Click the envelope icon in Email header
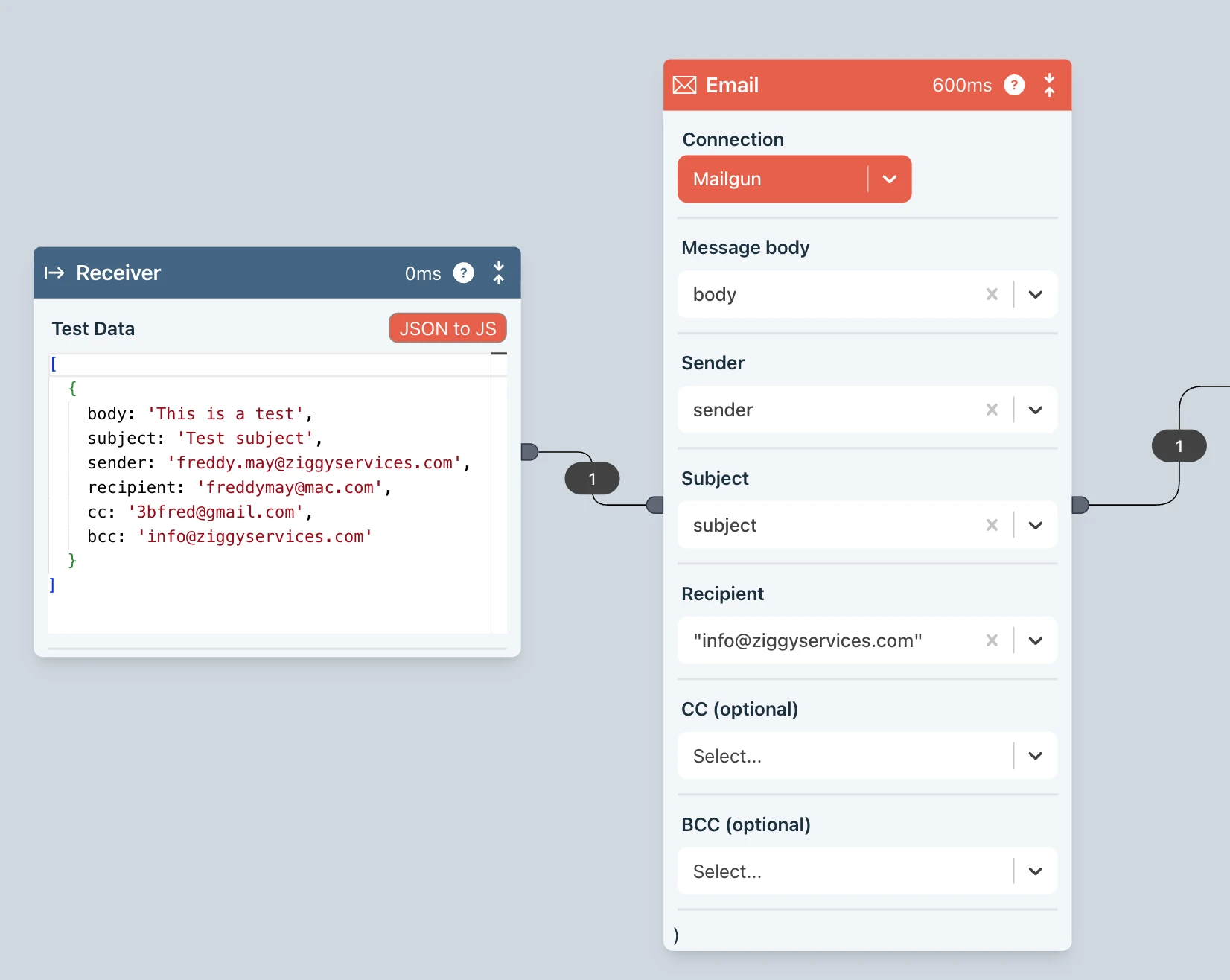This screenshot has height=980, width=1230. [x=684, y=86]
